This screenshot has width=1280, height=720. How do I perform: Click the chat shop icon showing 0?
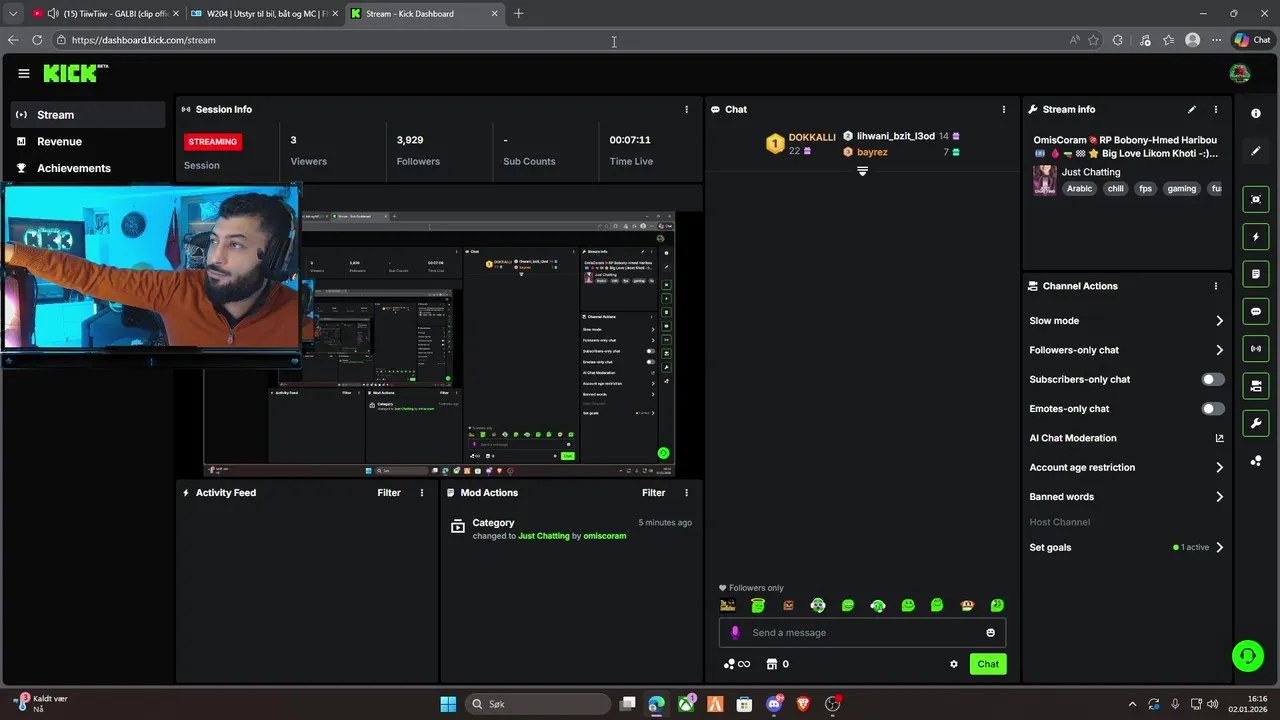(777, 664)
